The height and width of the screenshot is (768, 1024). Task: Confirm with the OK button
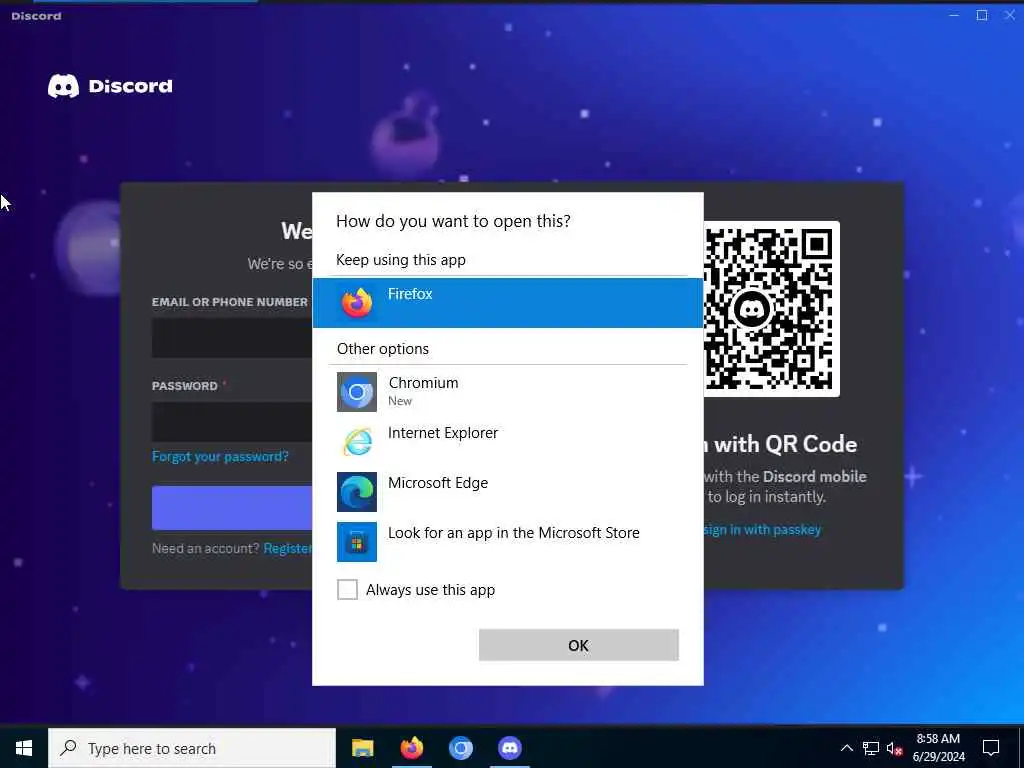(x=579, y=645)
